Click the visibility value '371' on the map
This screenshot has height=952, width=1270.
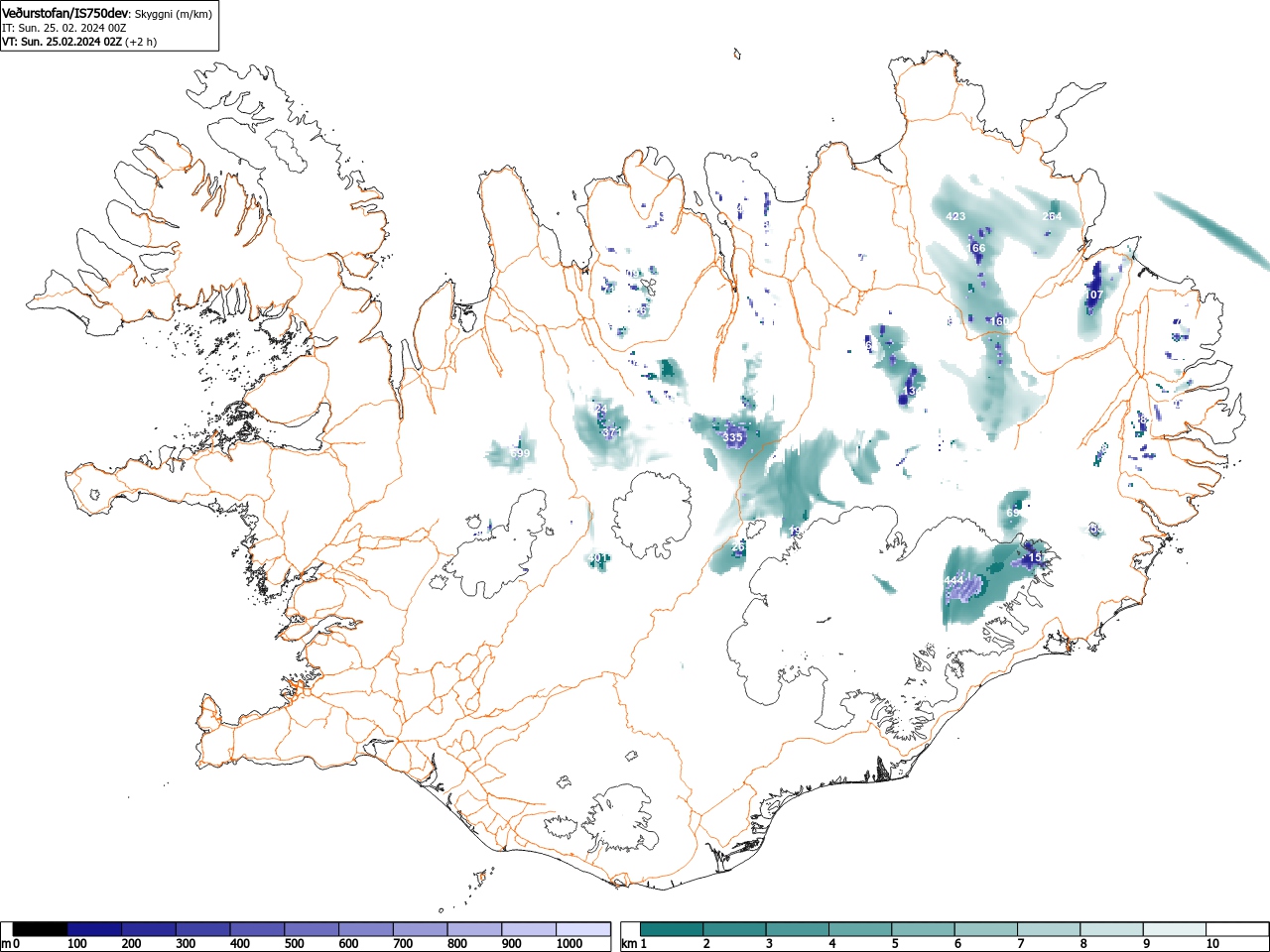612,433
